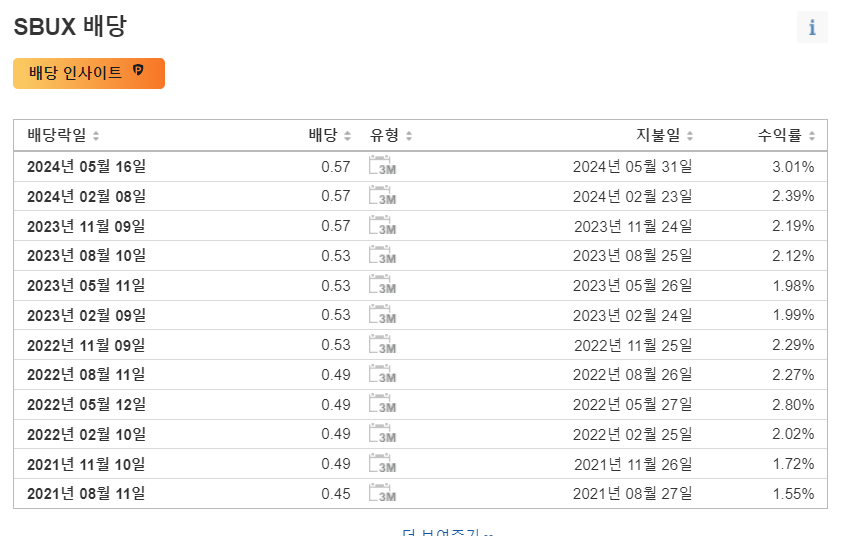Select the 2024년 02월 08일 ex-dividend date
This screenshot has width=843, height=536.
(87, 196)
